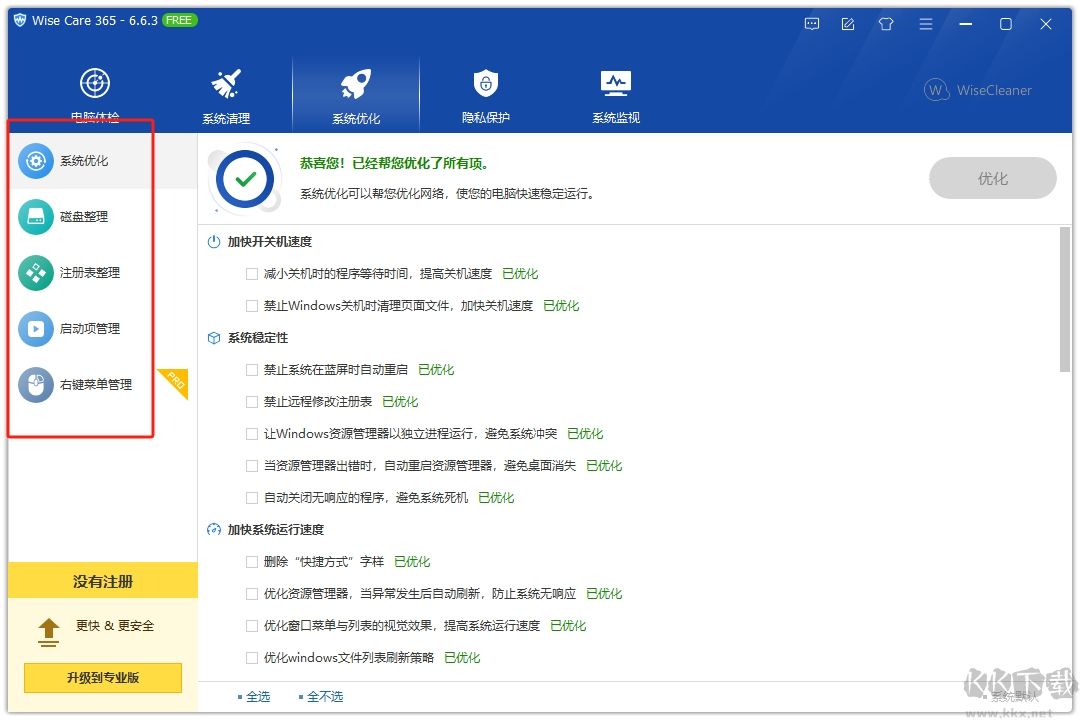
Task: Click the 加快系统运行速度 gauge icon
Action: click(x=214, y=530)
